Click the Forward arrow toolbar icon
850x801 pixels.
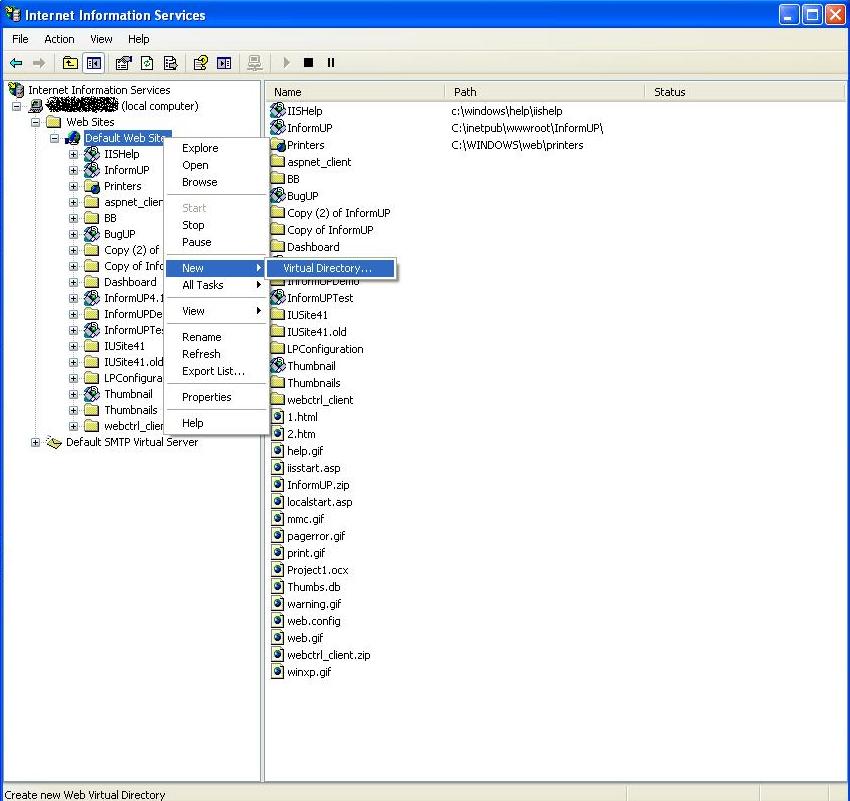tap(38, 63)
